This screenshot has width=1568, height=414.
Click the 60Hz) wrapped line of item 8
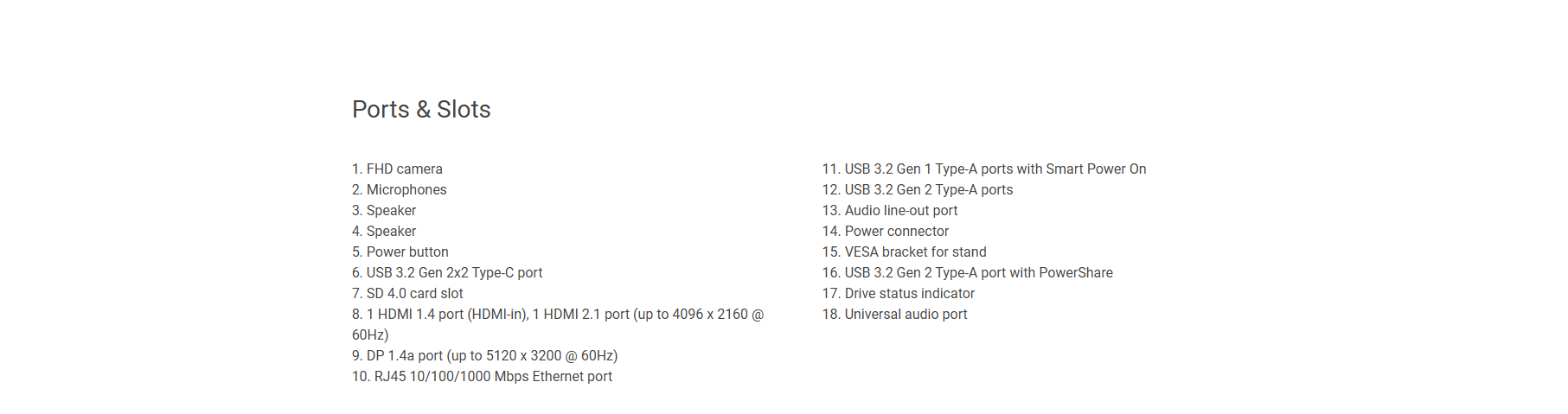(x=370, y=335)
